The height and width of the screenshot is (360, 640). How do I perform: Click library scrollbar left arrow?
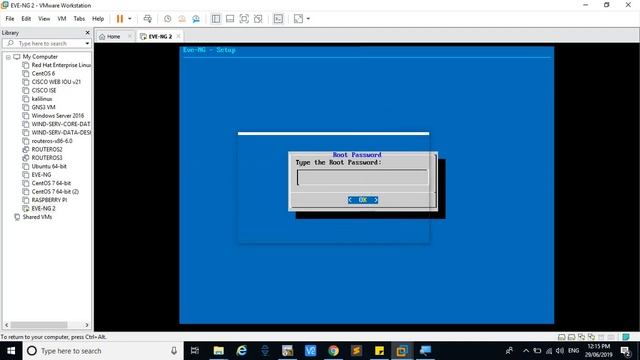coord(7,325)
